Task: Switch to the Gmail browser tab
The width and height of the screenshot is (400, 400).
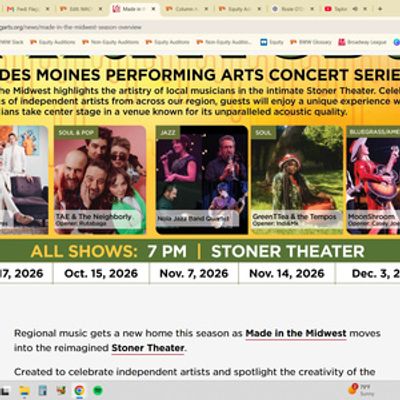Action: (27, 9)
